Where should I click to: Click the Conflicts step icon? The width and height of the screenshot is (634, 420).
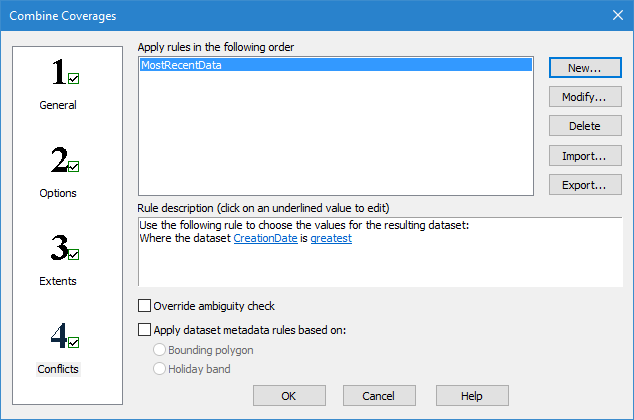pyautogui.click(x=65, y=339)
